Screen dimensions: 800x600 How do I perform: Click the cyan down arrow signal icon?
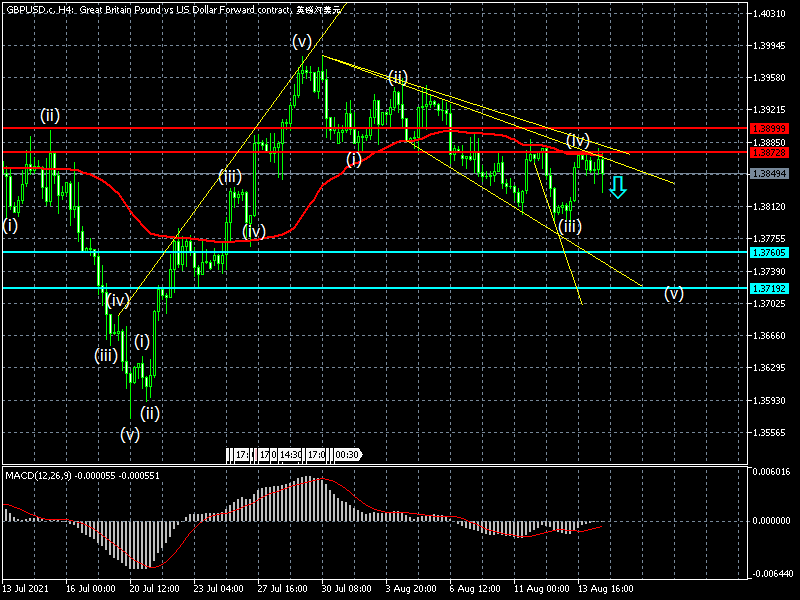(618, 186)
